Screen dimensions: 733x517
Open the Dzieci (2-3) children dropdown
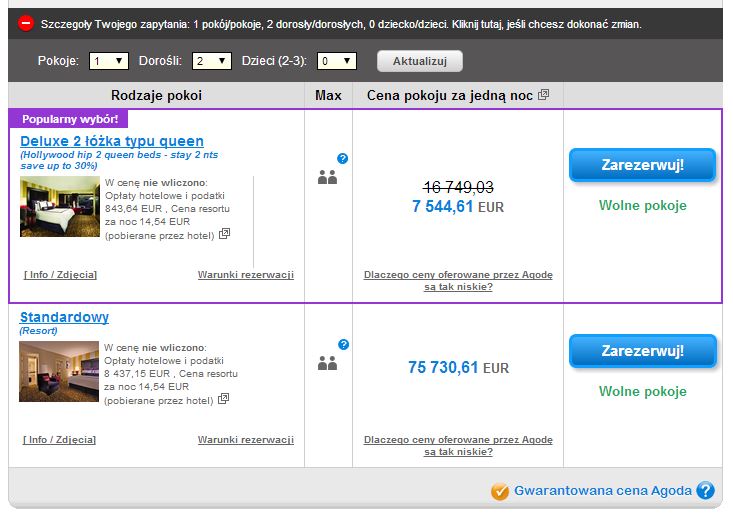pos(337,61)
